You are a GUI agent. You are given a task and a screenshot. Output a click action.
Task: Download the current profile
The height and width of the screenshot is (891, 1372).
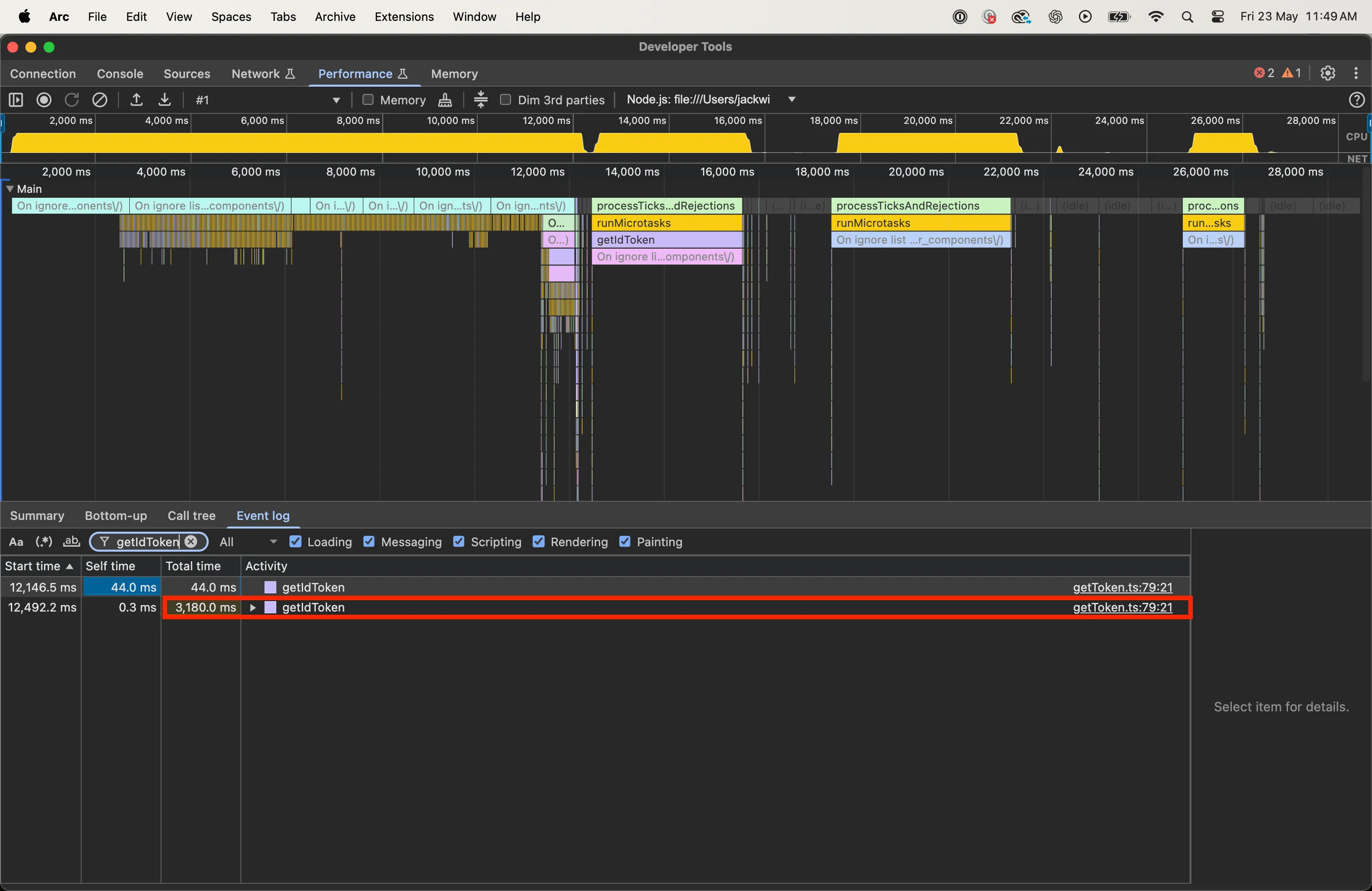(164, 100)
